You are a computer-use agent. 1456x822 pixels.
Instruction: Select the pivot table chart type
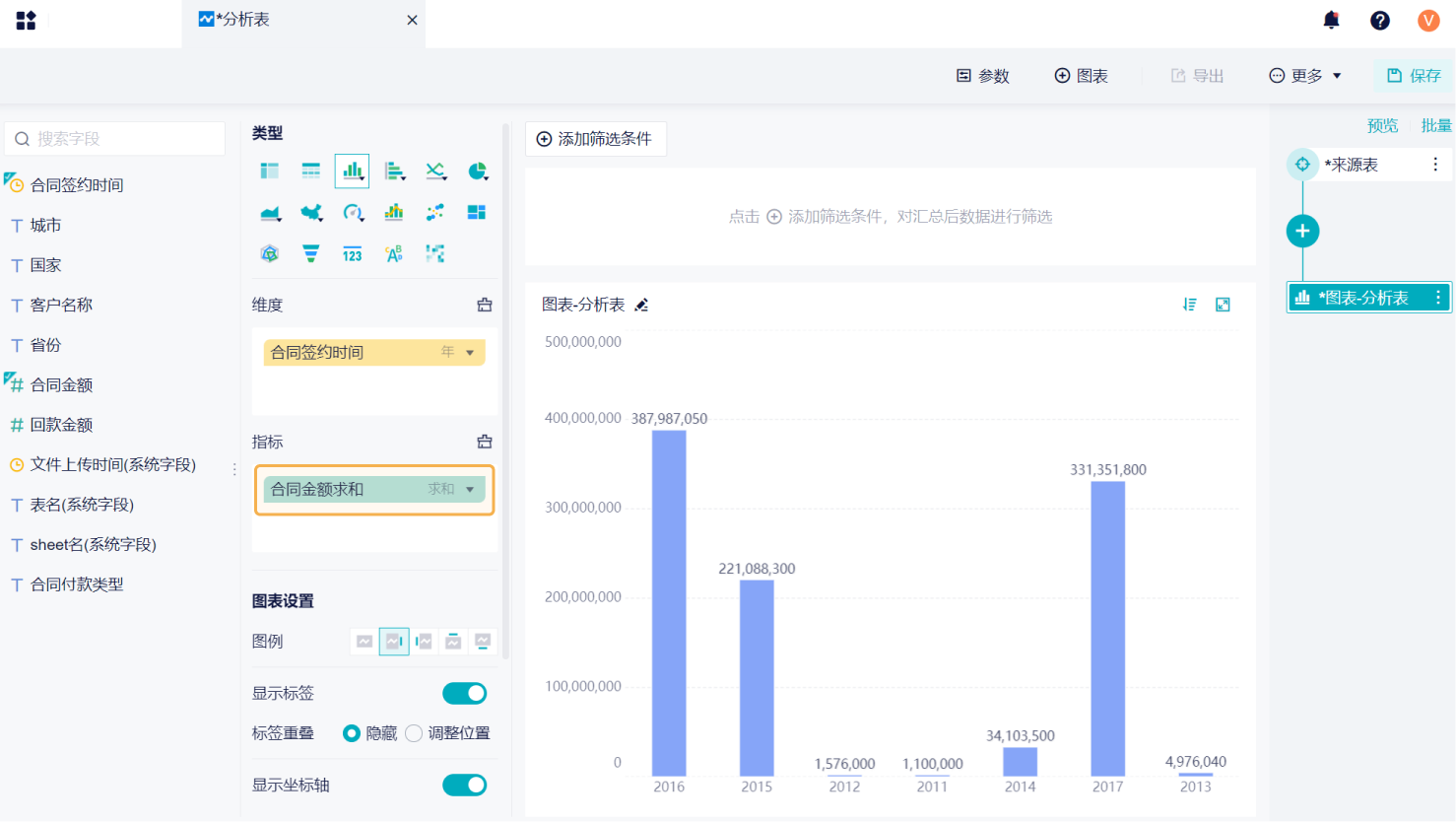click(x=270, y=171)
